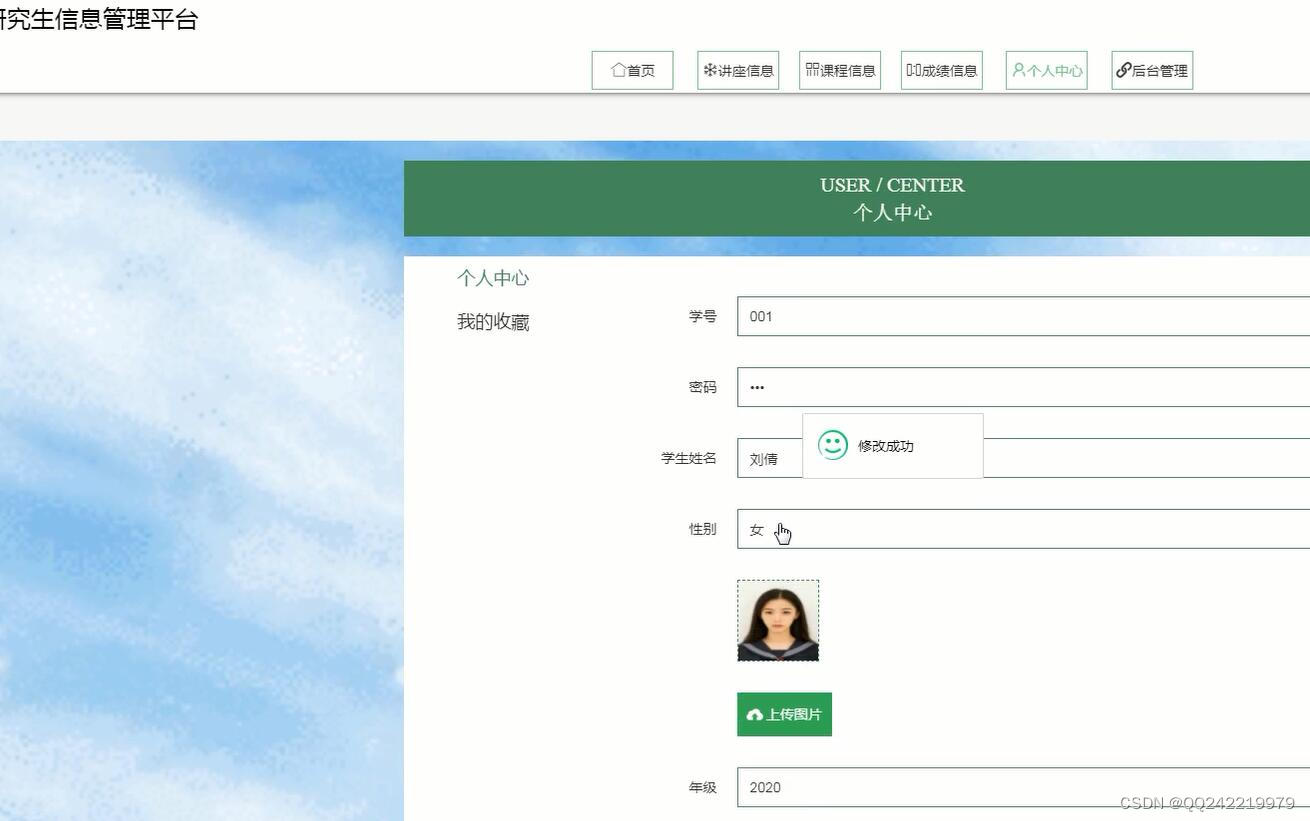Viewport: 1310px width, 821px height.
Task: Click the smiley icon in 修改成功 popup
Action: pyautogui.click(x=832, y=446)
